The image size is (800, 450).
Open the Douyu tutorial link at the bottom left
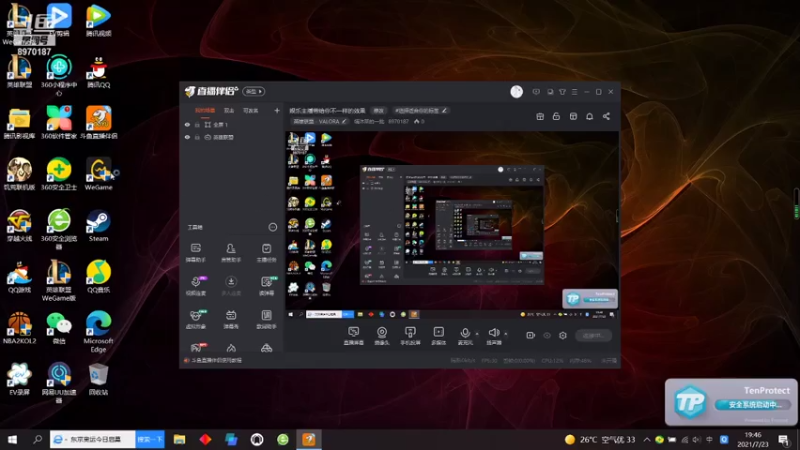point(216,360)
